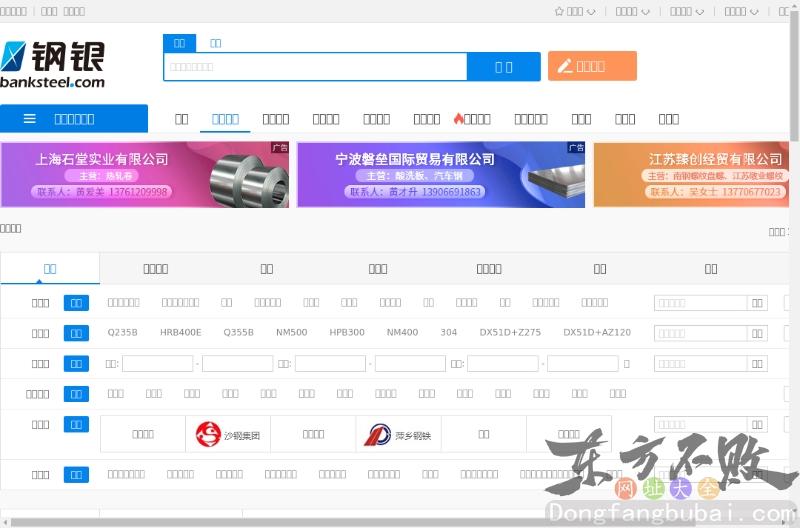The height and width of the screenshot is (528, 800).
Task: Click the pencil icon on the orange button
Action: pyautogui.click(x=565, y=67)
